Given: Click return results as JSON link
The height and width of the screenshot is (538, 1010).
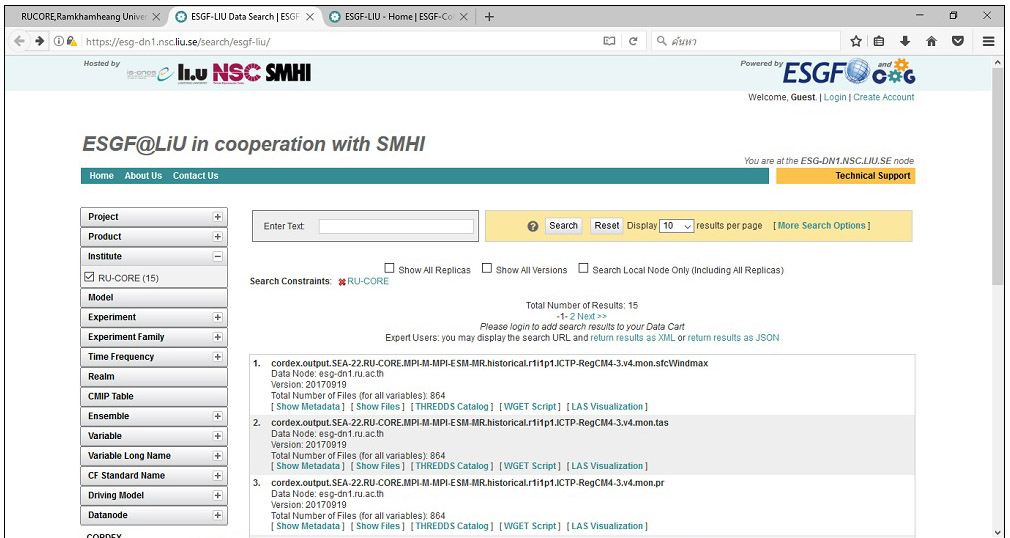Looking at the screenshot, I should pyautogui.click(x=733, y=338).
